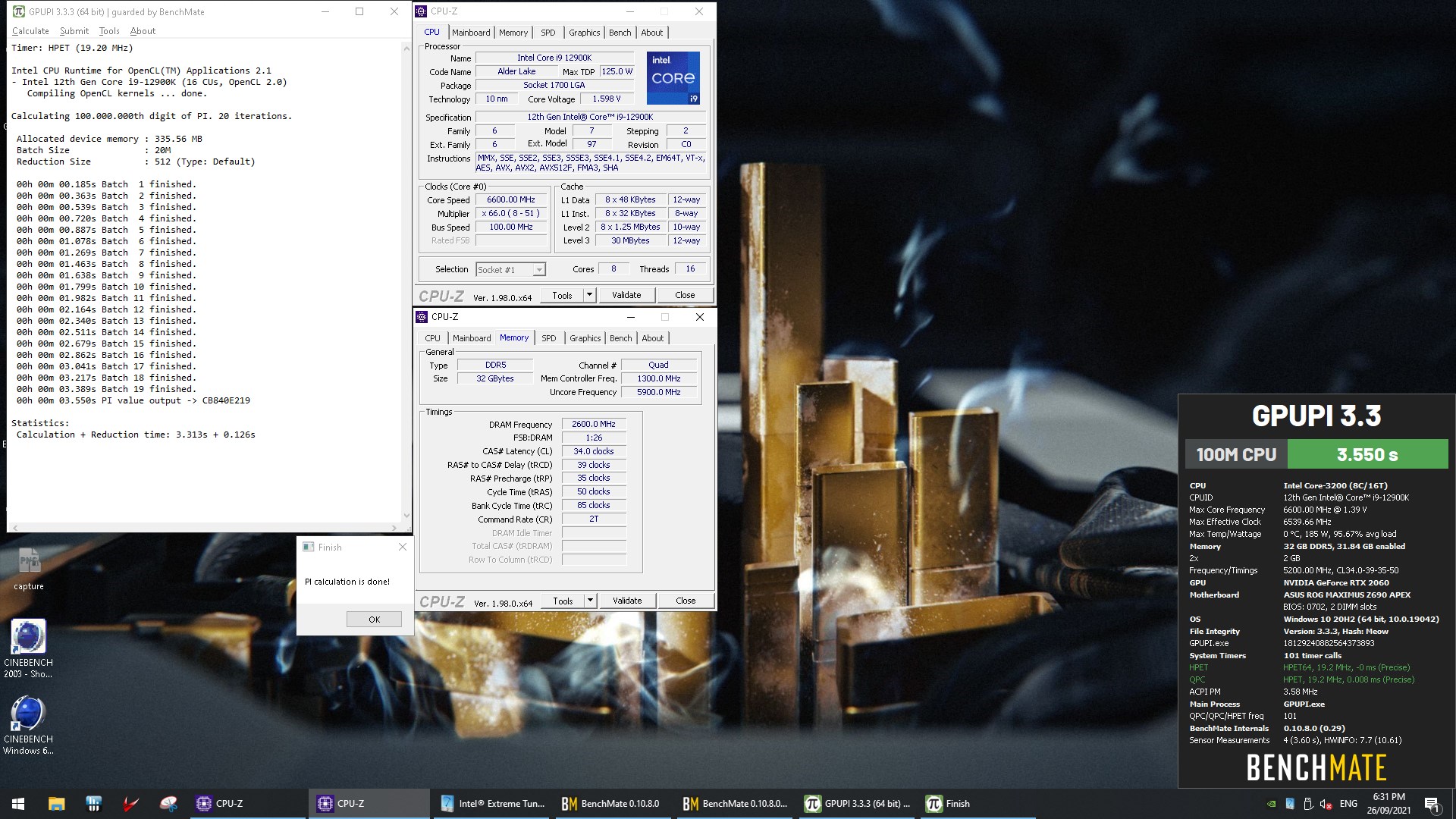Open the Calculate menu in GPUPI
Image resolution: width=1456 pixels, height=819 pixels.
[x=30, y=31]
